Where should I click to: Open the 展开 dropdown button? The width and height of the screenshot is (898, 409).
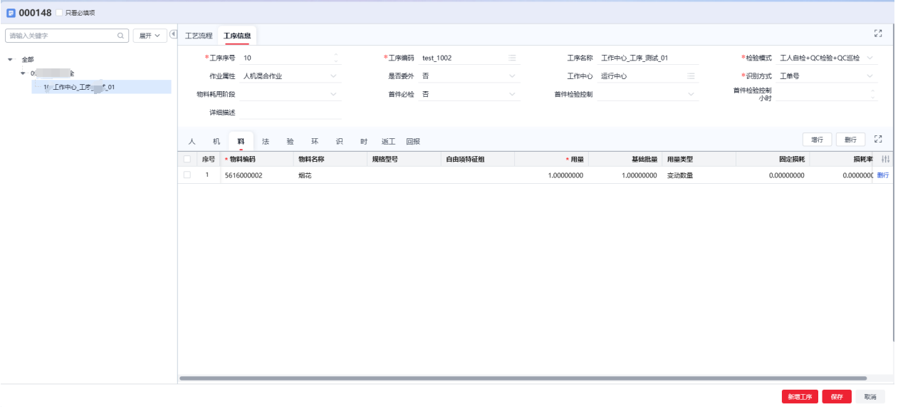click(x=150, y=36)
